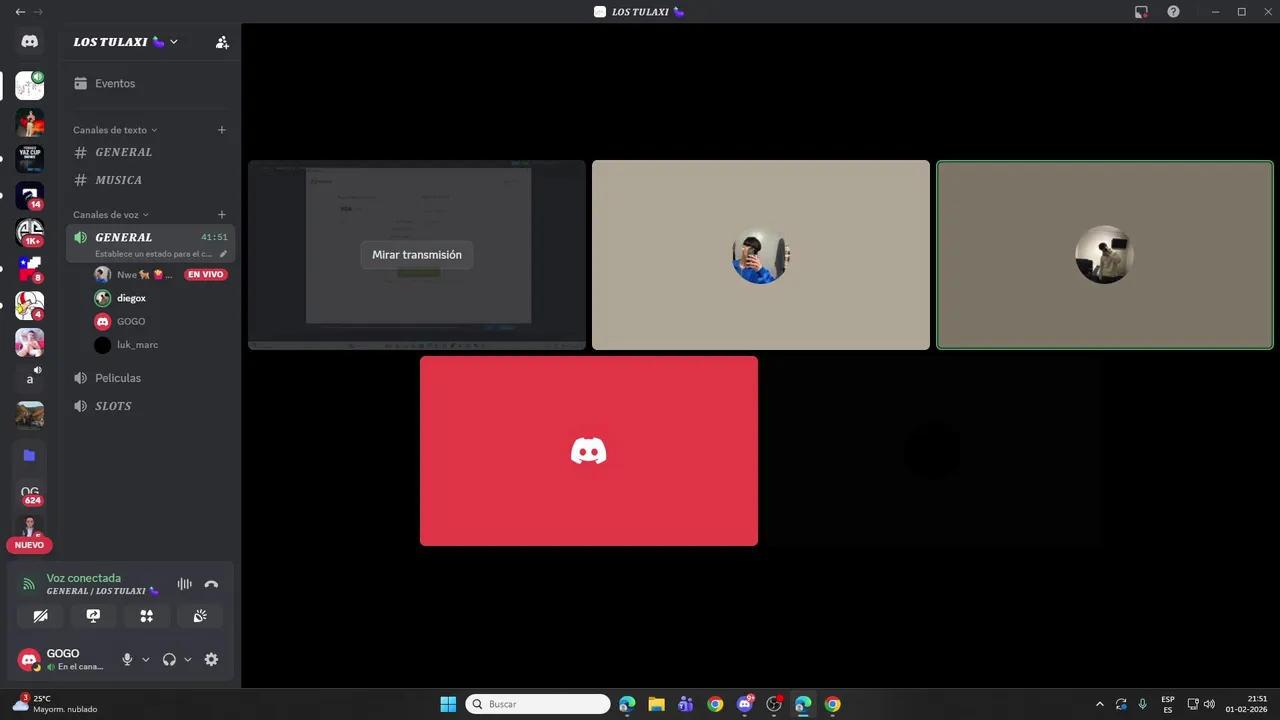The width and height of the screenshot is (1280, 720).
Task: Open user settings gear
Action: coord(211,659)
